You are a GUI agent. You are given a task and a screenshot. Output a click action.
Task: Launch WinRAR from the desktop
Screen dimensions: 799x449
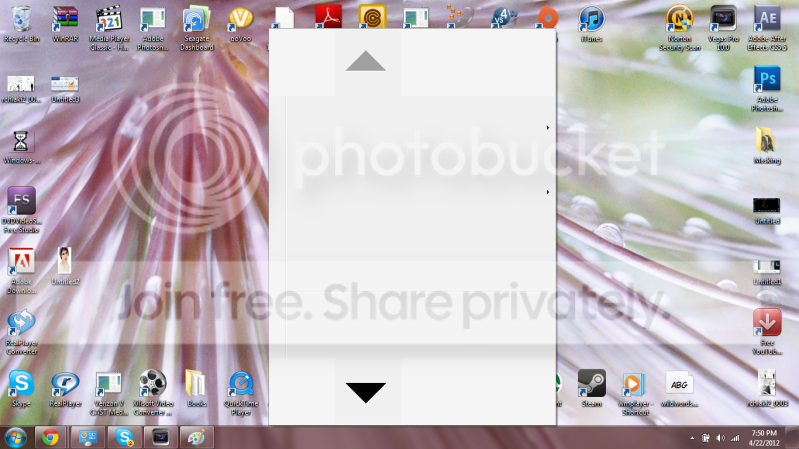tap(65, 24)
